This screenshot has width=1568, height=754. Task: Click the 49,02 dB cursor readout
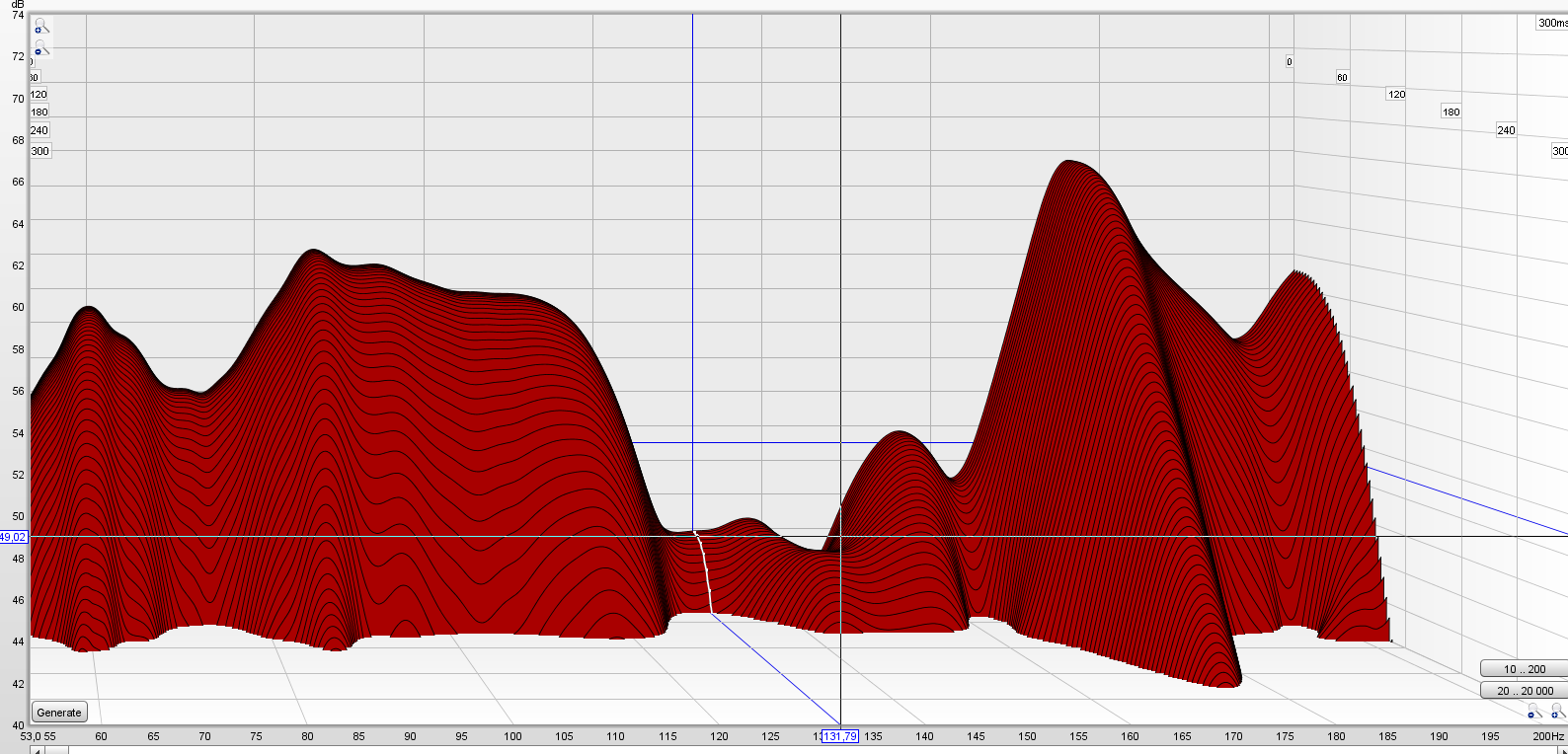pos(14,537)
